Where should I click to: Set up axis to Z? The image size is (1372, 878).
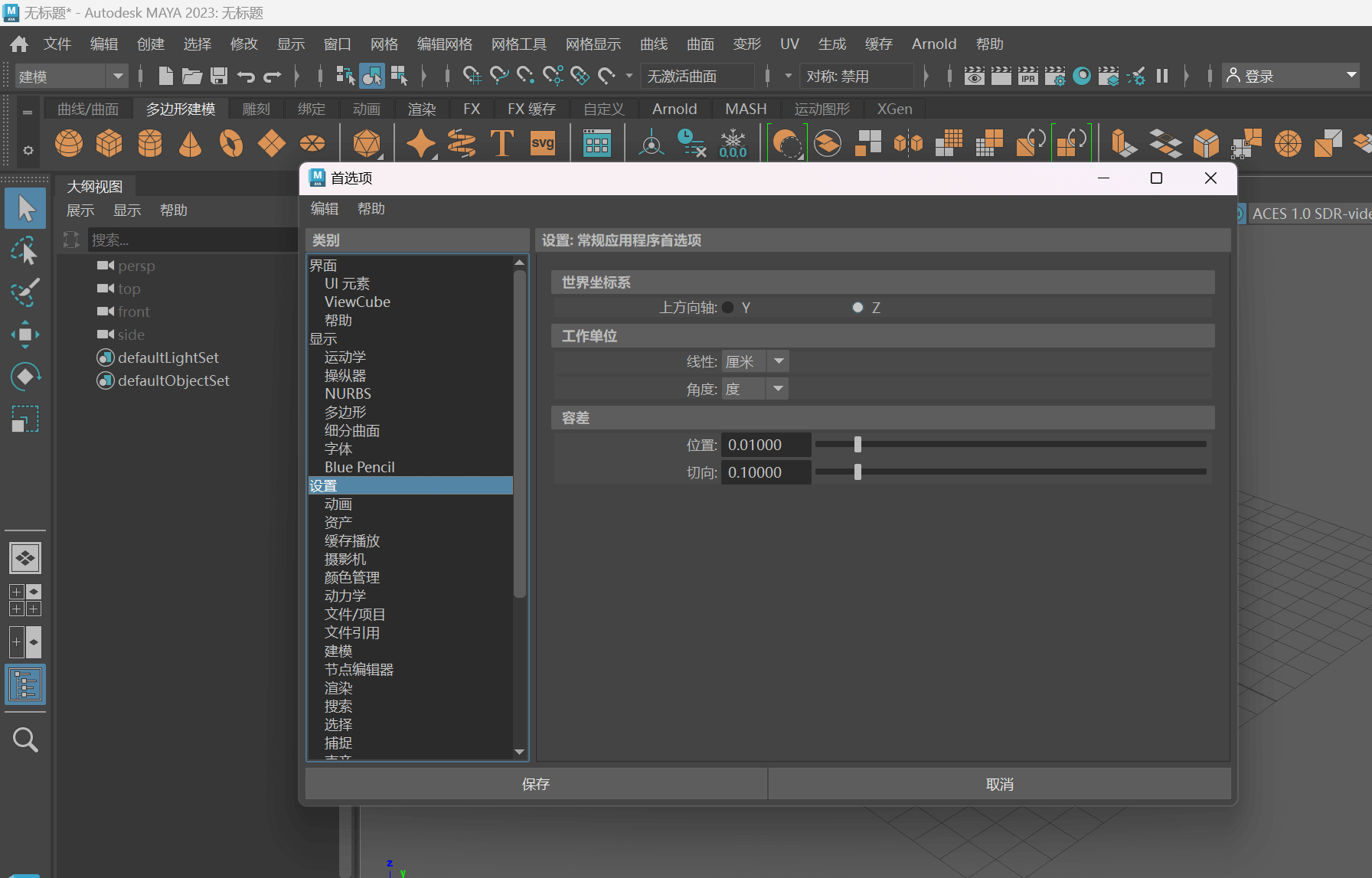(857, 307)
